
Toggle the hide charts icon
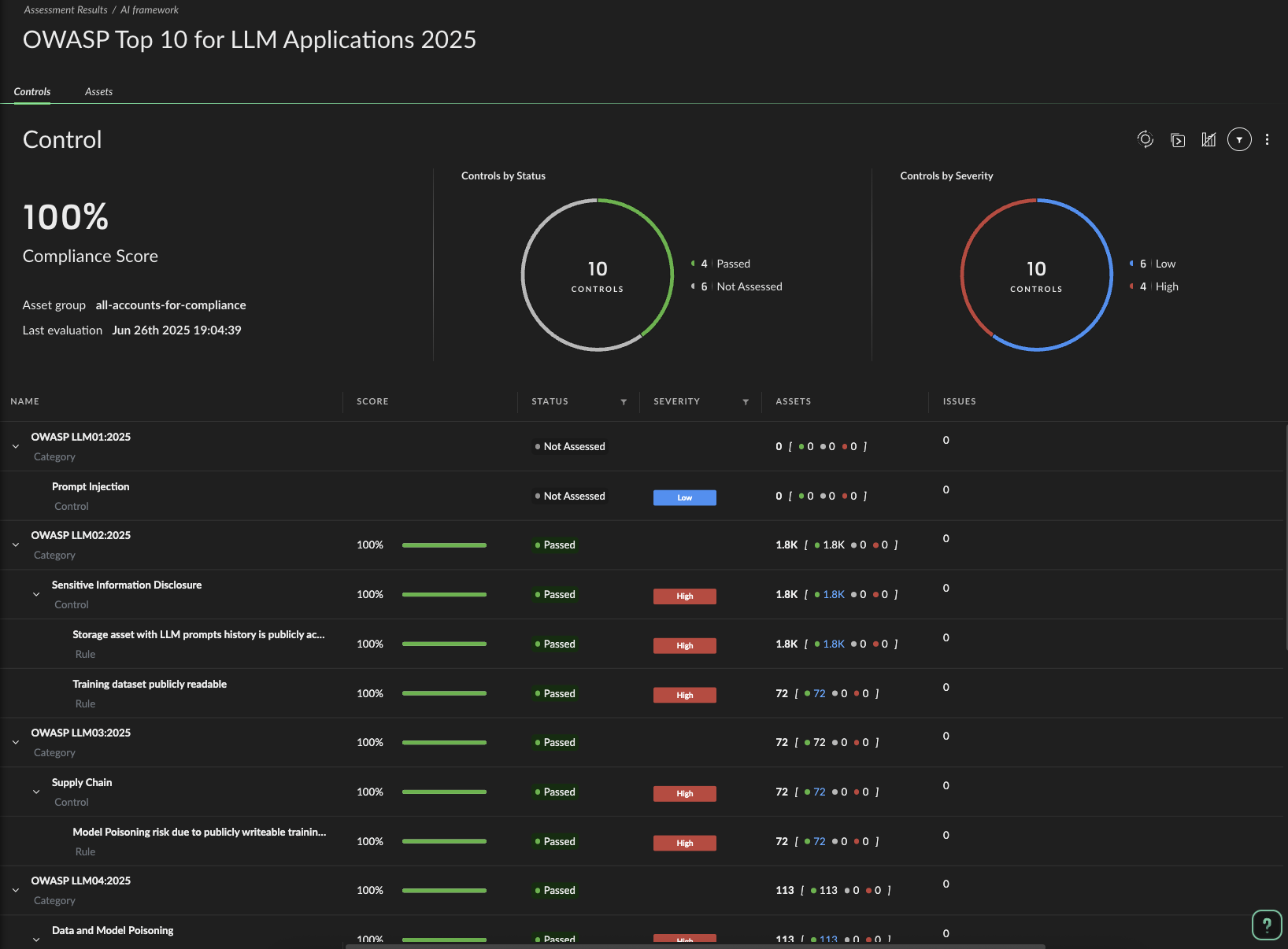(1208, 139)
